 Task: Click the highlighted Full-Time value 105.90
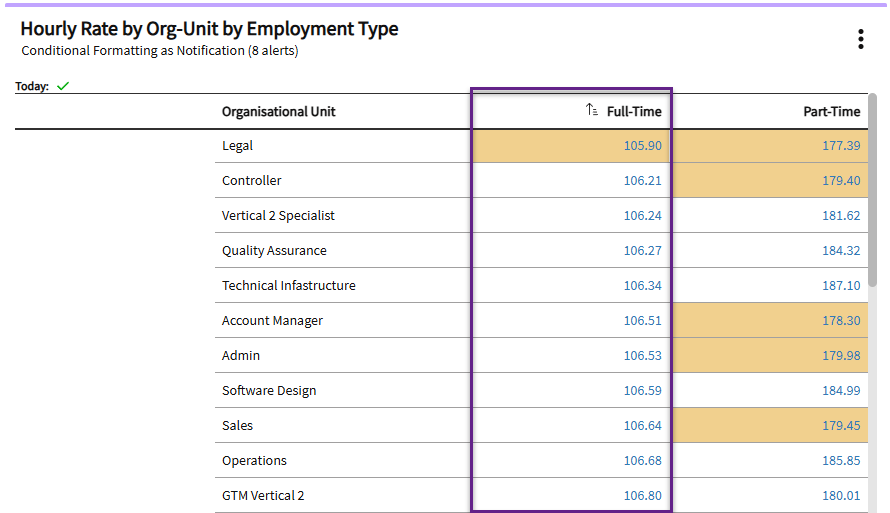643,146
